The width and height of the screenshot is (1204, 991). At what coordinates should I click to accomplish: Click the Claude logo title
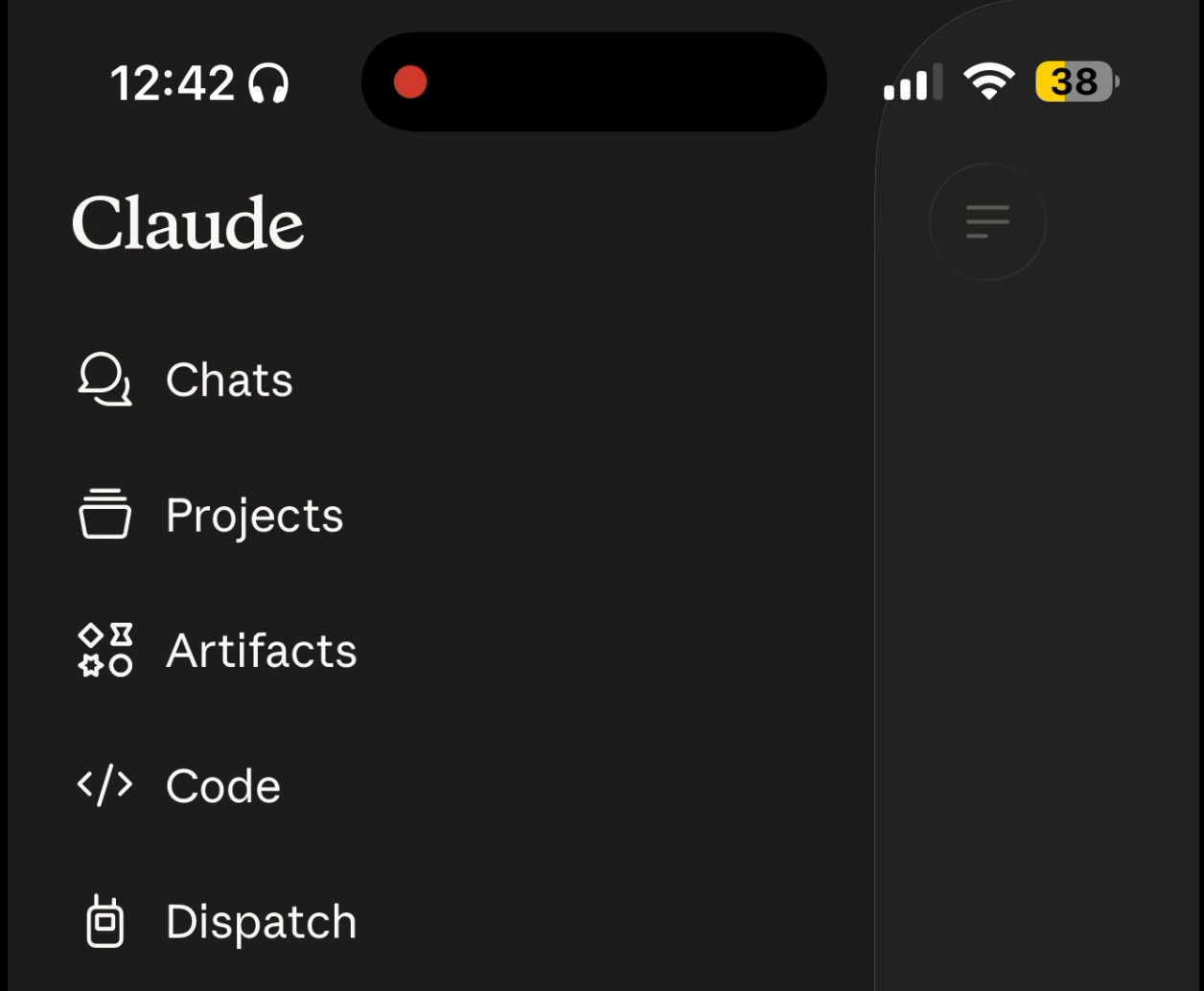coord(188,223)
